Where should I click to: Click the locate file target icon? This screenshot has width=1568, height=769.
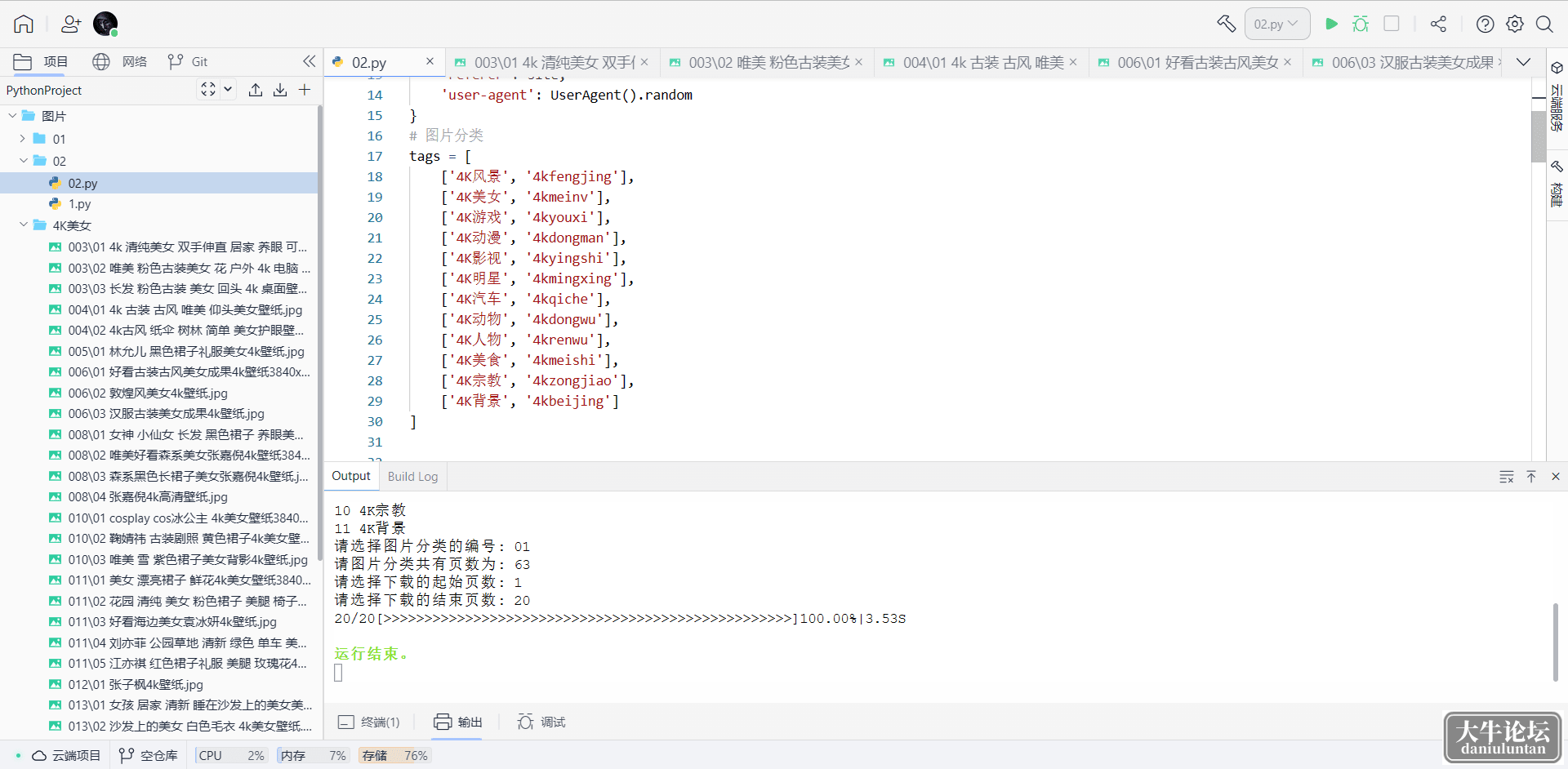208,90
